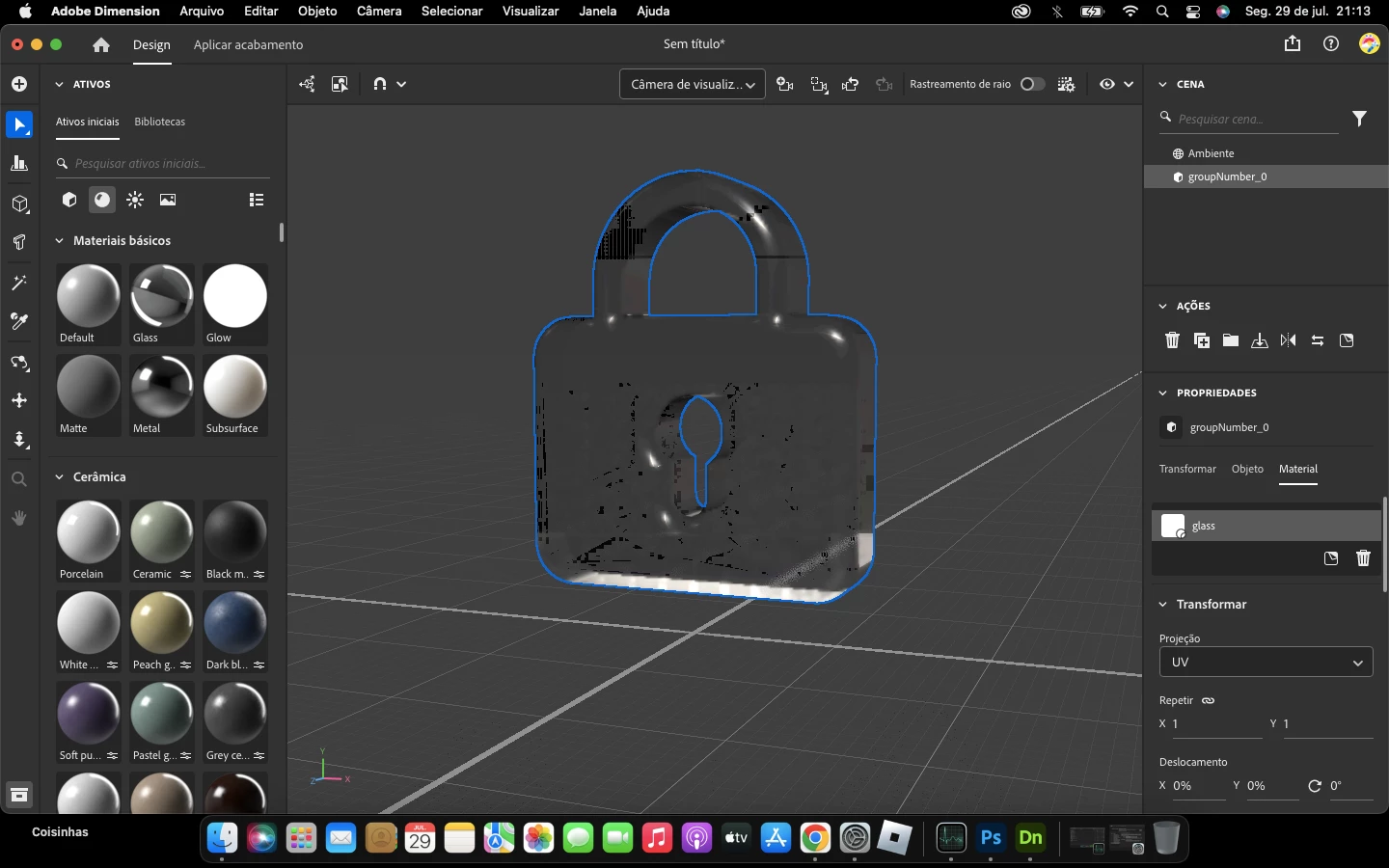Focus the Pesquisar ativos iniciais search field

163,163
